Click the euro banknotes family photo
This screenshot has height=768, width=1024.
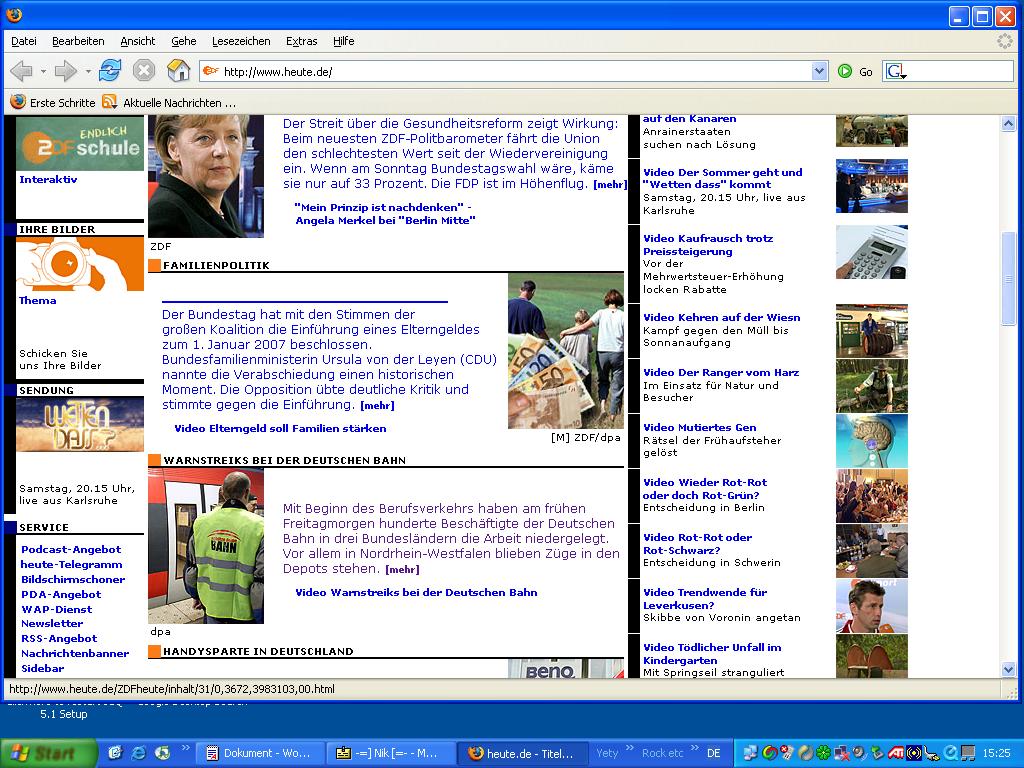[566, 351]
